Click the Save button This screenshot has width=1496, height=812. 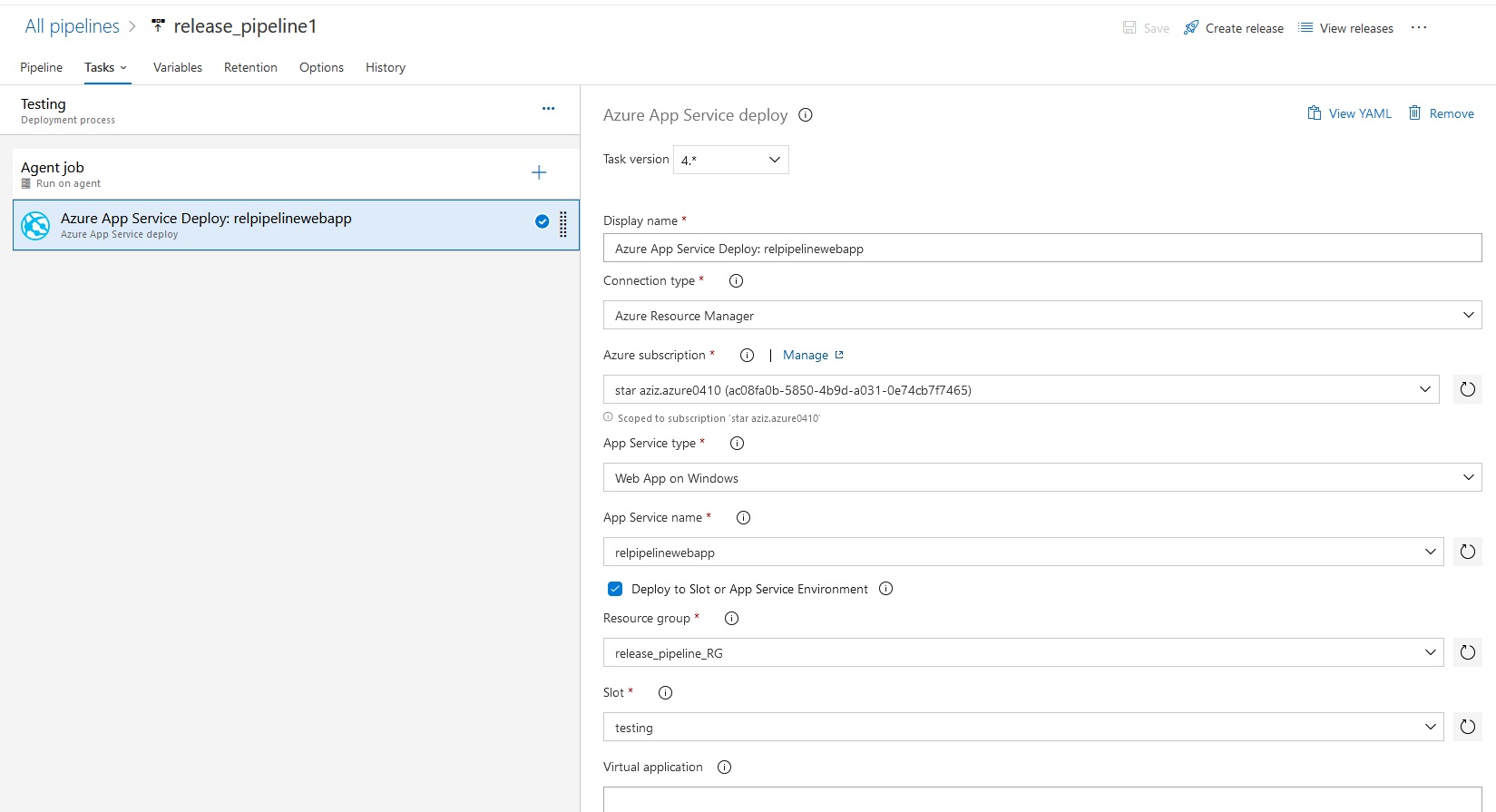click(x=1146, y=28)
